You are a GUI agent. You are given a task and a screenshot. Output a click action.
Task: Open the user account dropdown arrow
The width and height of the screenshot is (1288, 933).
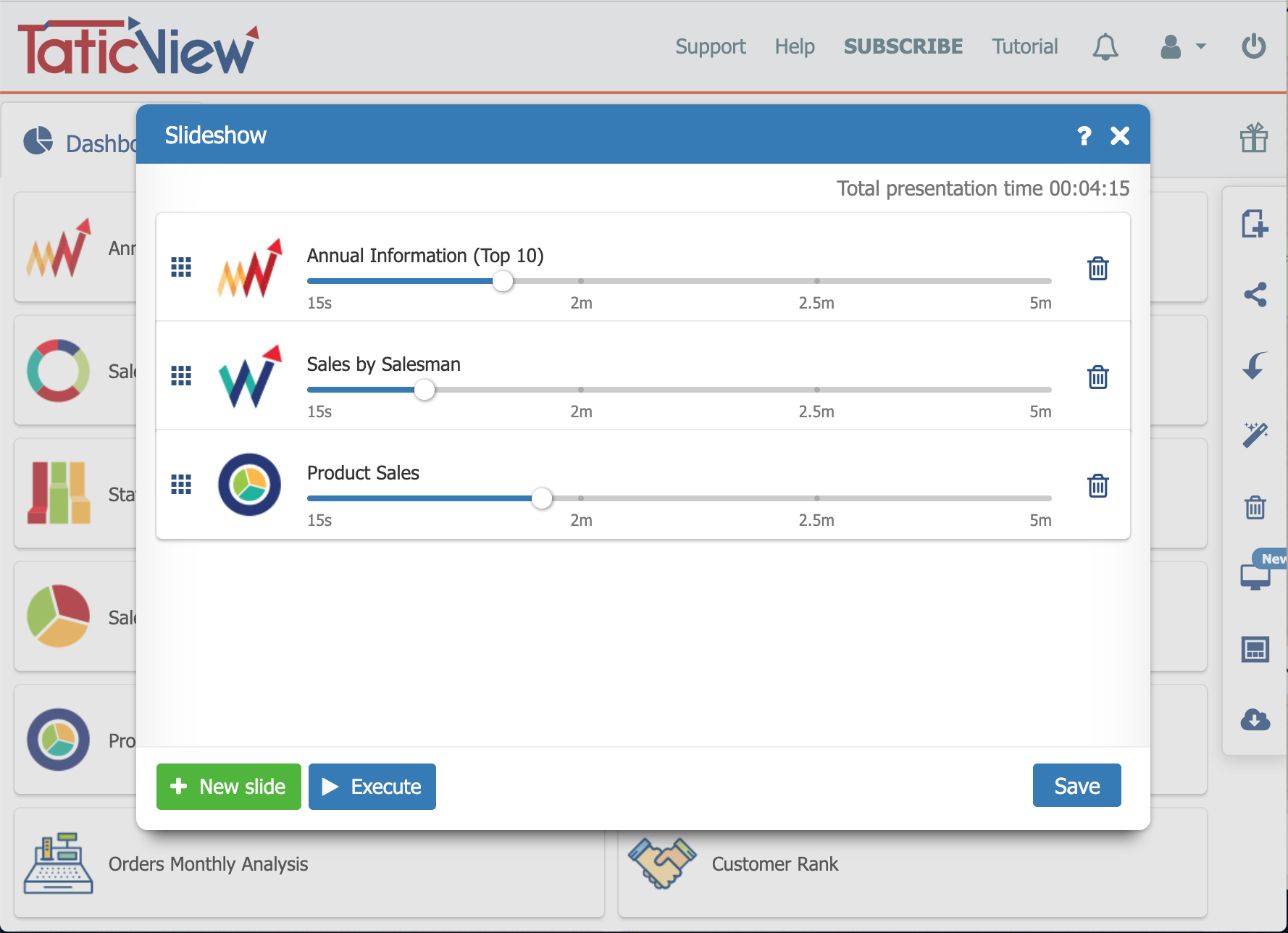(1200, 46)
